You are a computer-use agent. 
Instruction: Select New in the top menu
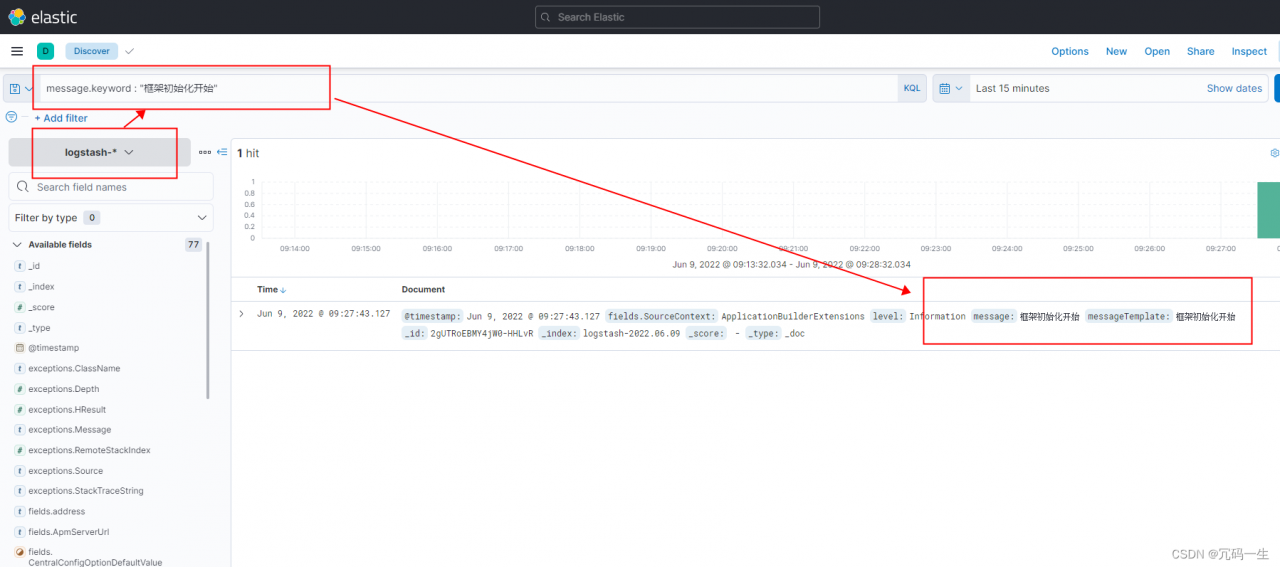1116,51
